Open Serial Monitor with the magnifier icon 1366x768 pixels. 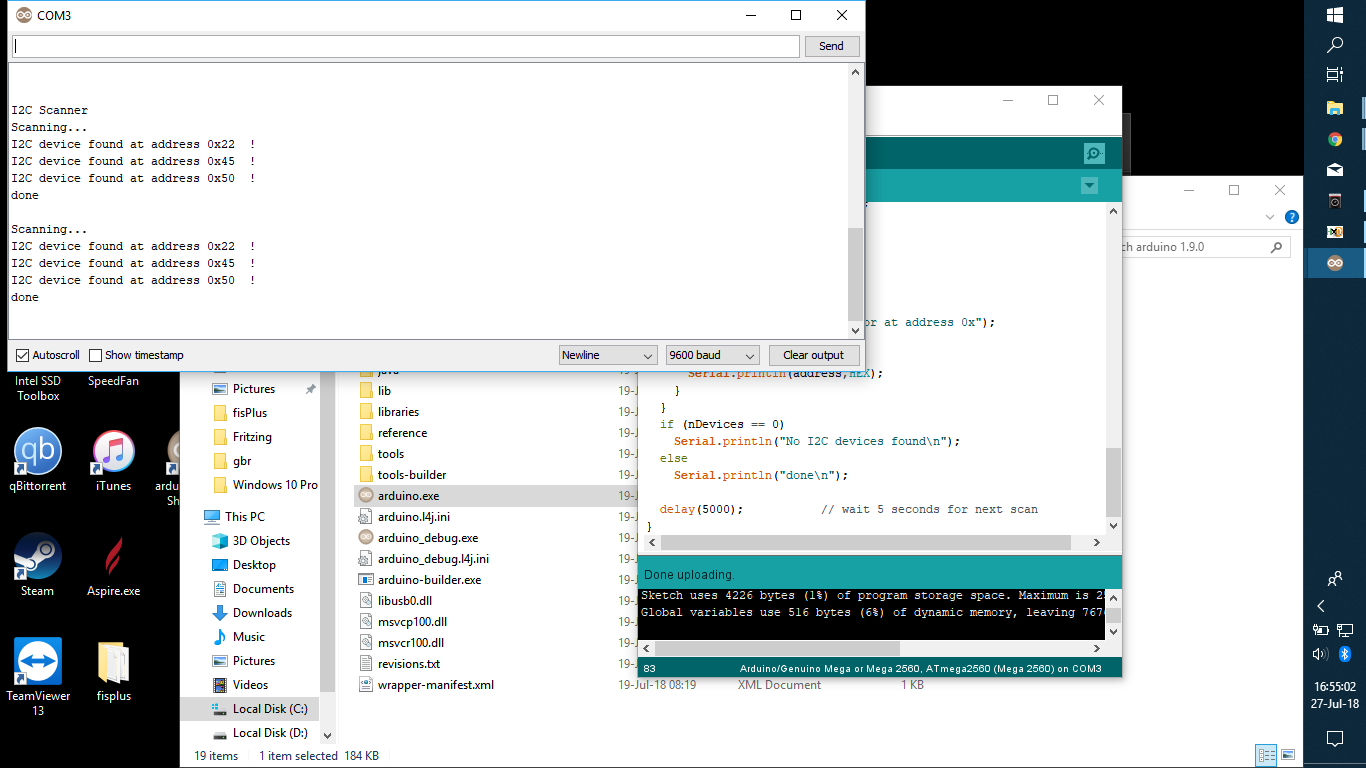coord(1093,153)
